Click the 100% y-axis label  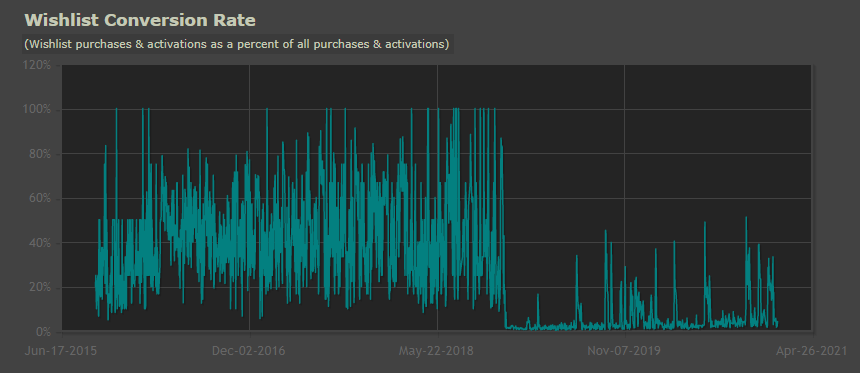pos(37,109)
